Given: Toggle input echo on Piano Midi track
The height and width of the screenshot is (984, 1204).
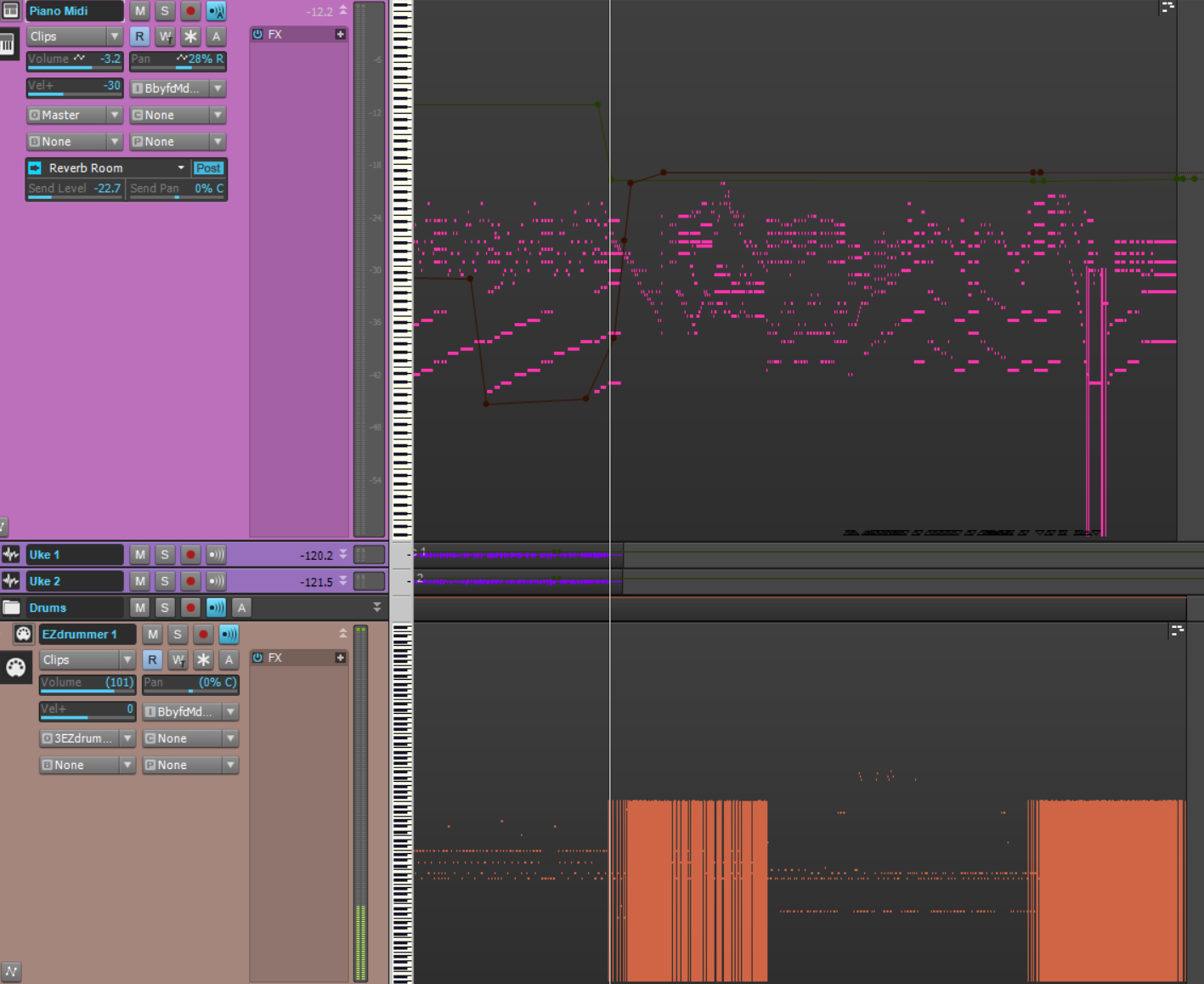Looking at the screenshot, I should (216, 11).
